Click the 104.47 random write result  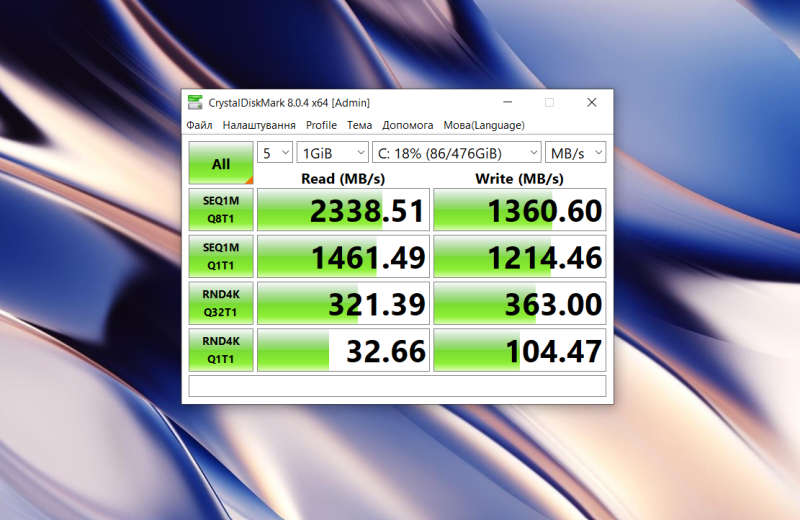point(519,350)
